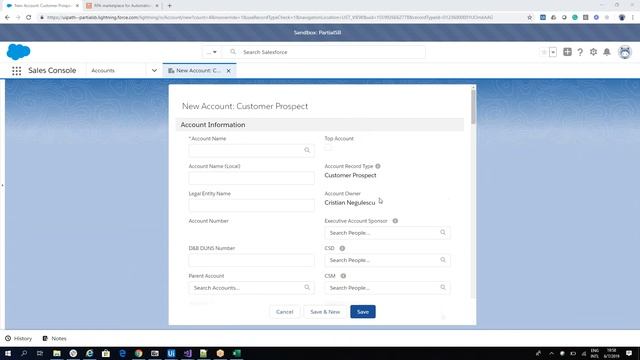Screen dimensions: 640x360
Task: Open Windows taskbar search
Action: point(24,353)
